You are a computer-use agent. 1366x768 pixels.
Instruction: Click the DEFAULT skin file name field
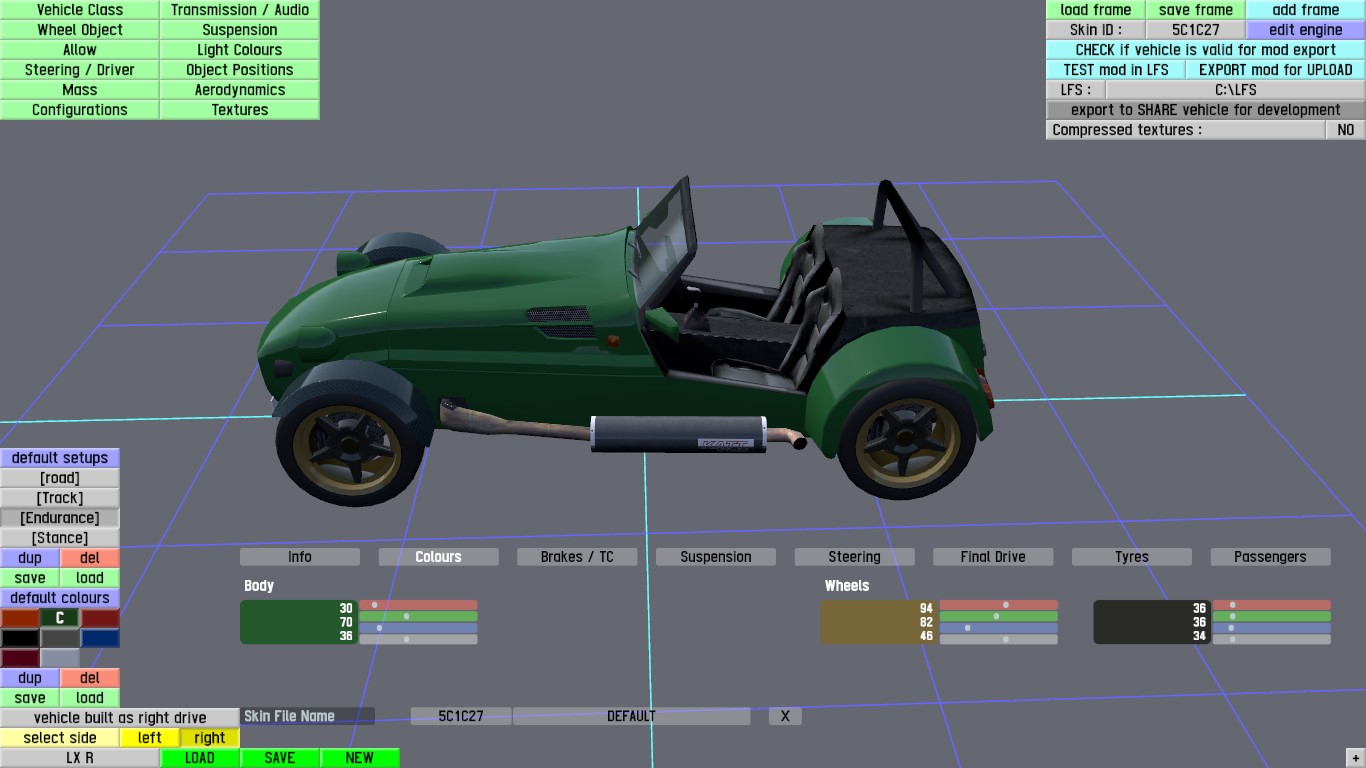(x=631, y=716)
